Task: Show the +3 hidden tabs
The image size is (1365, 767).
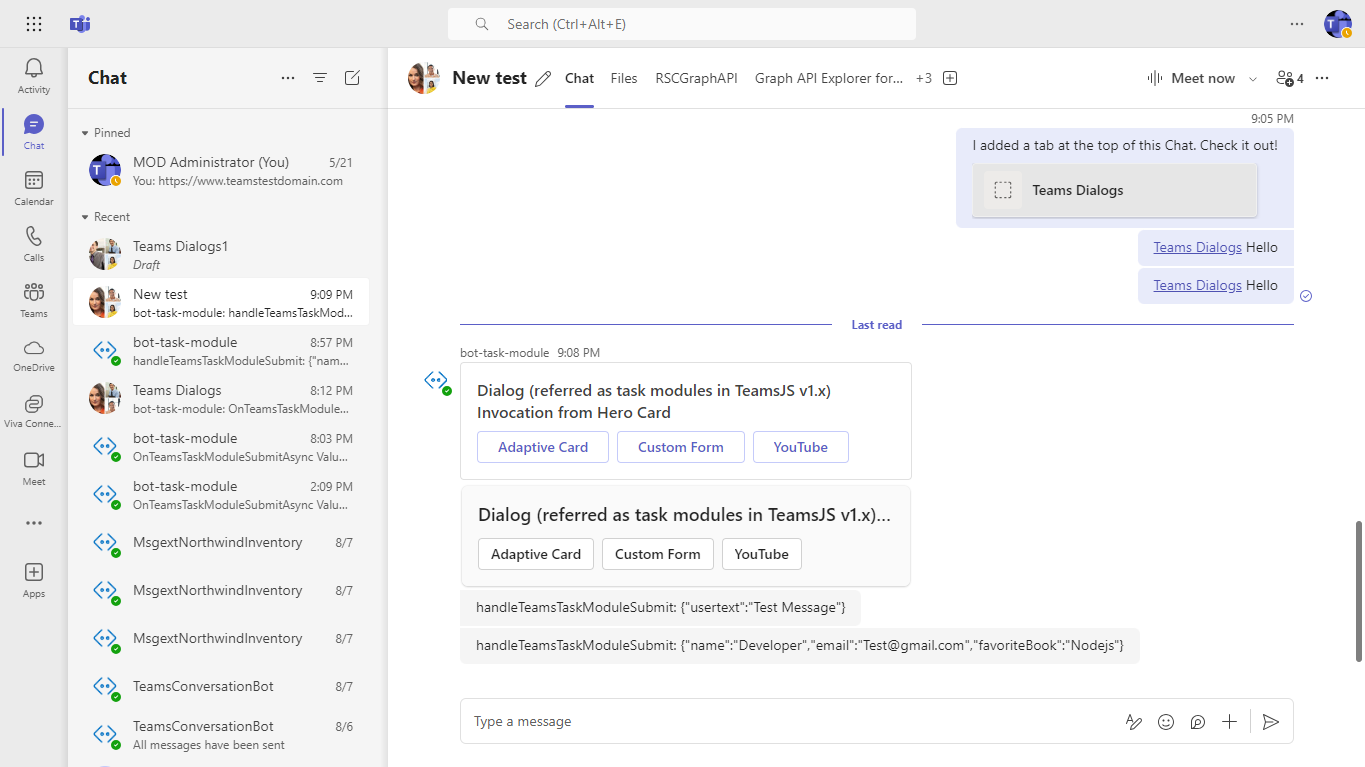Action: pos(924,78)
